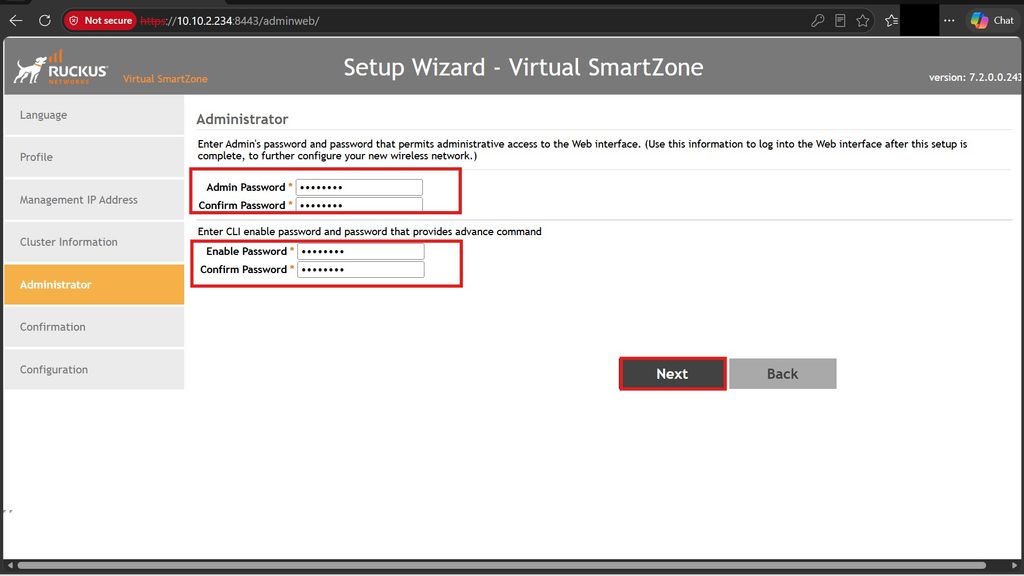Click the Admin Password field
The width and height of the screenshot is (1024, 576).
pos(359,187)
